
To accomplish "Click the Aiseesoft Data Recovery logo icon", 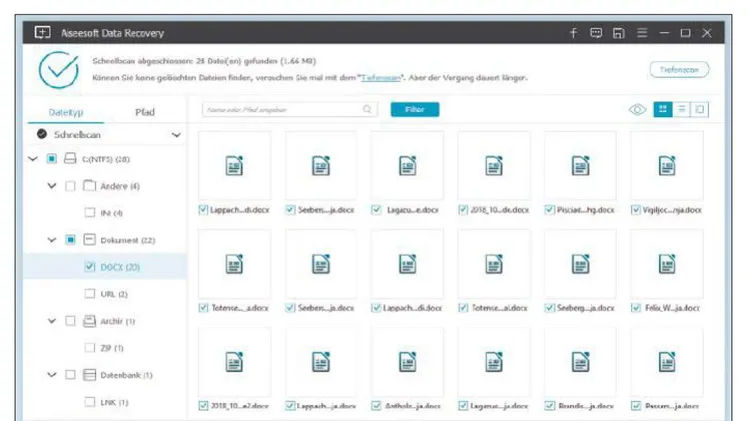I will pos(42,33).
